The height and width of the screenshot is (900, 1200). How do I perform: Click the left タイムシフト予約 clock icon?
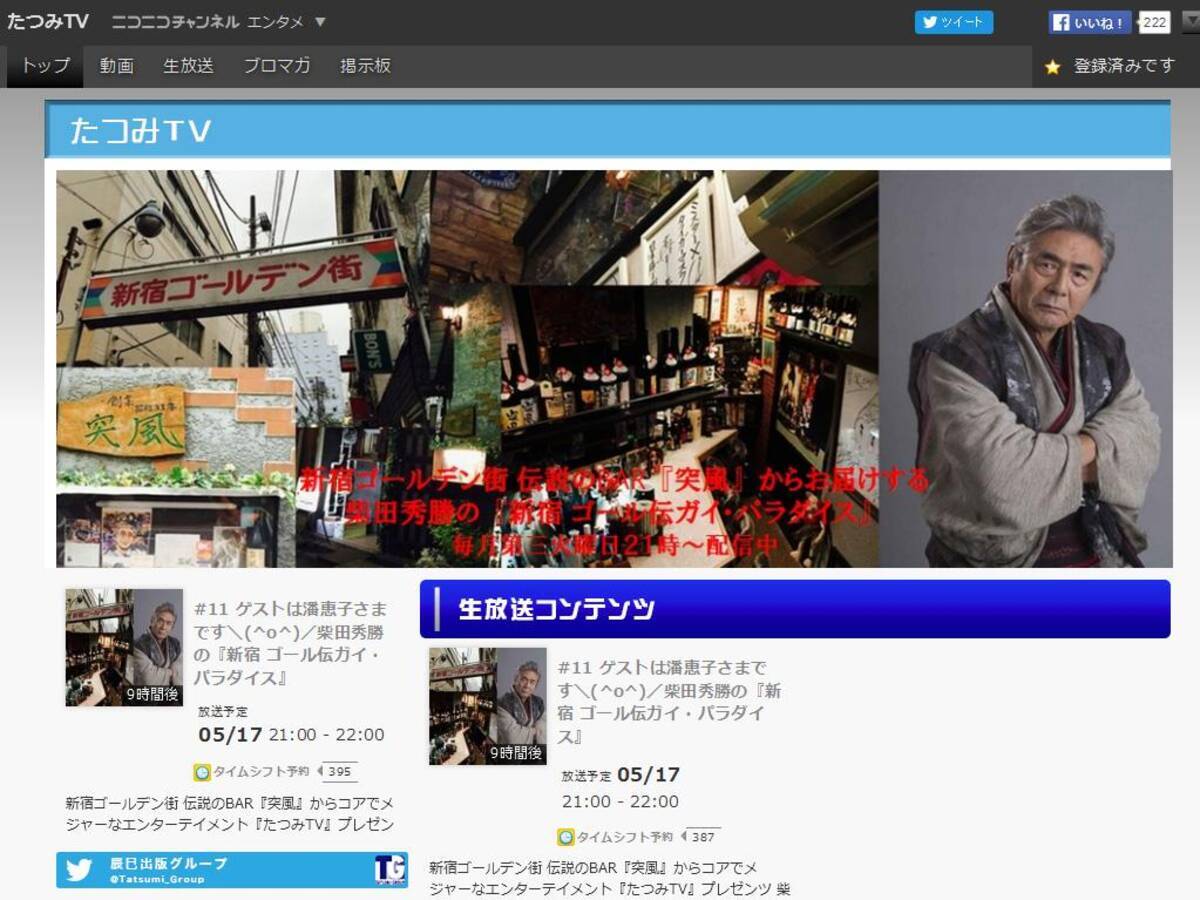tap(202, 772)
